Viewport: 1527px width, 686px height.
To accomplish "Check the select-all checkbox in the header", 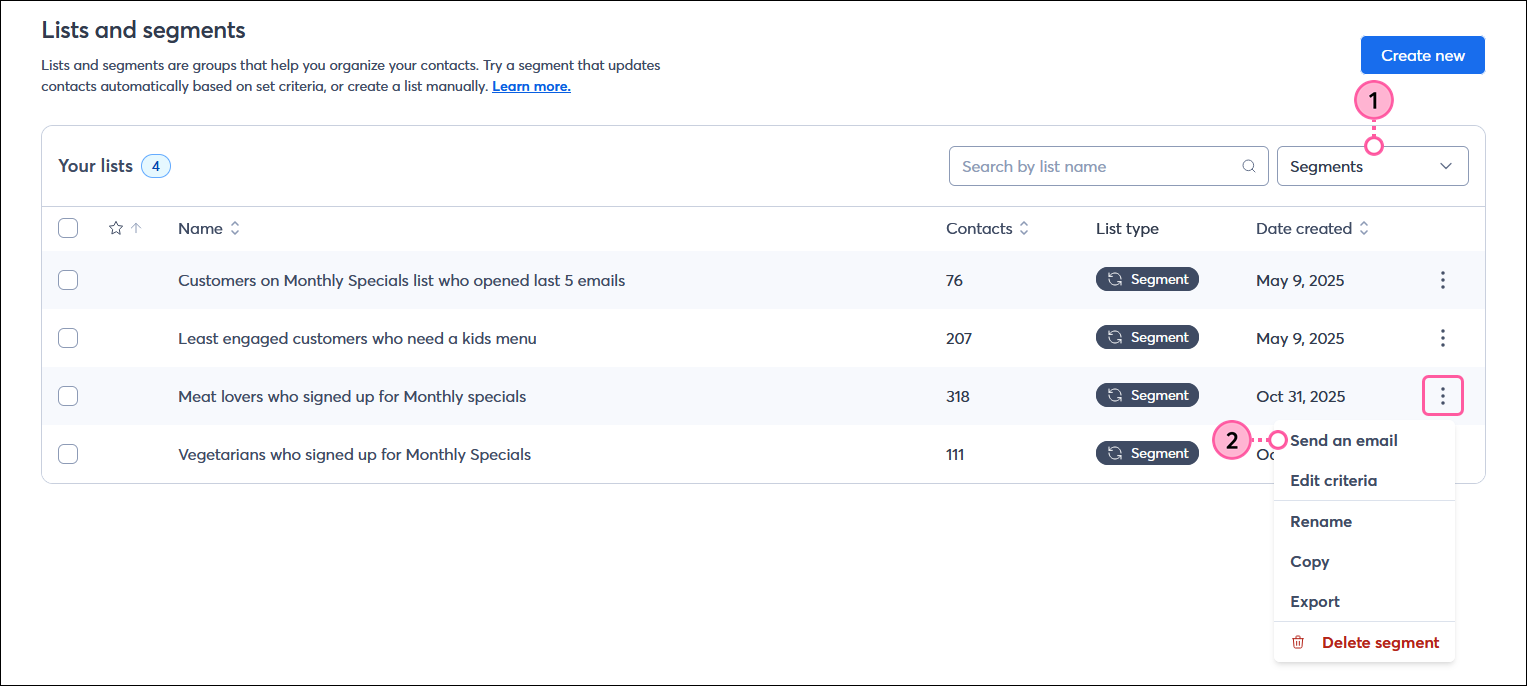I will click(x=67, y=228).
